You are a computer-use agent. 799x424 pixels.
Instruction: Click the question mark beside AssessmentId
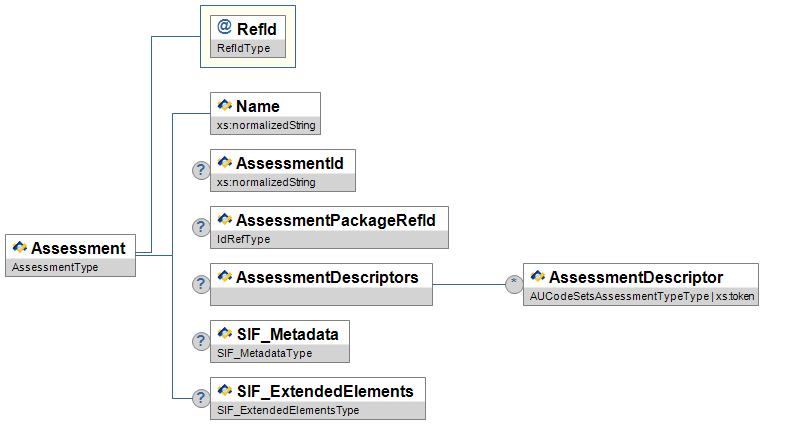pyautogui.click(x=200, y=171)
